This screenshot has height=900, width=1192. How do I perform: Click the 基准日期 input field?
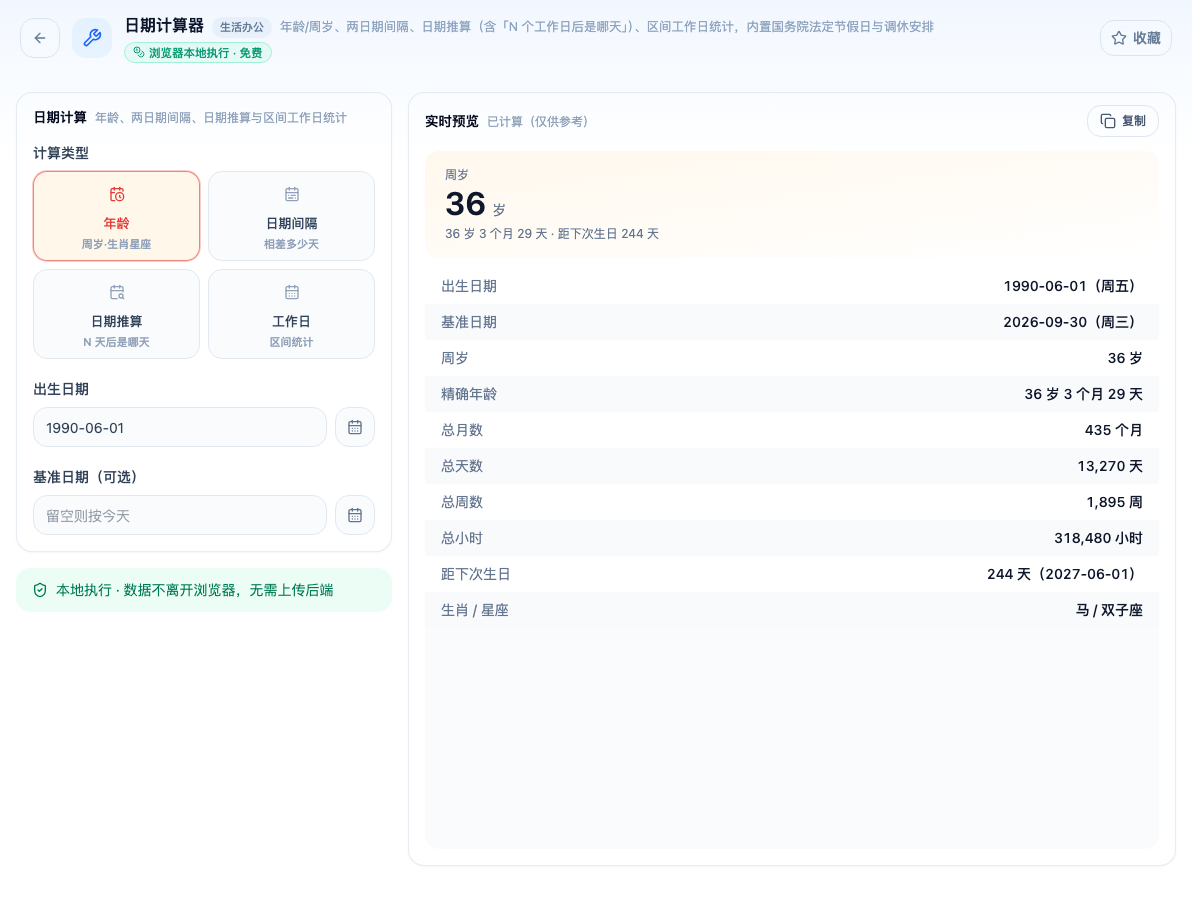179,515
